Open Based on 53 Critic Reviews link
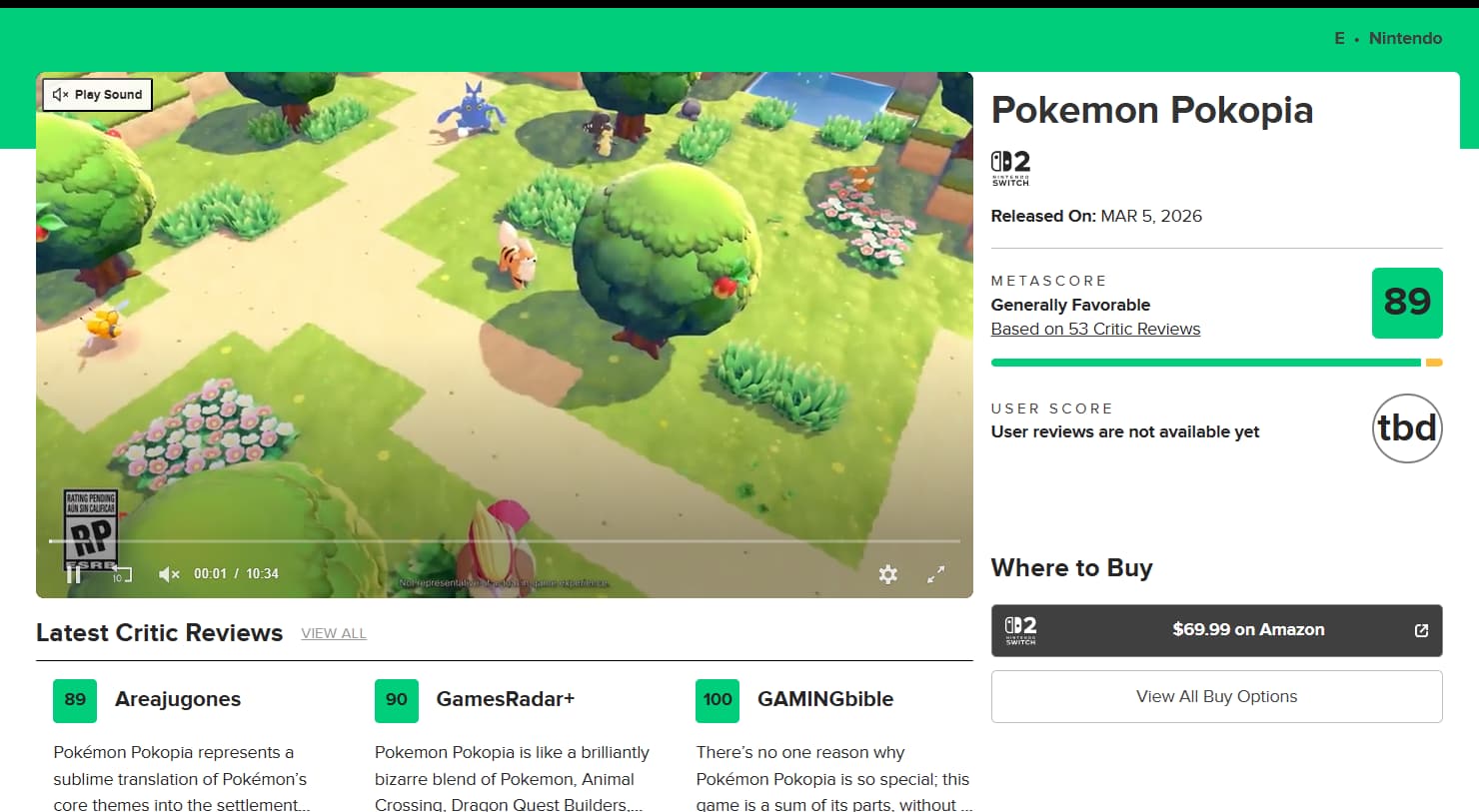The width and height of the screenshot is (1479, 812). (x=1095, y=329)
